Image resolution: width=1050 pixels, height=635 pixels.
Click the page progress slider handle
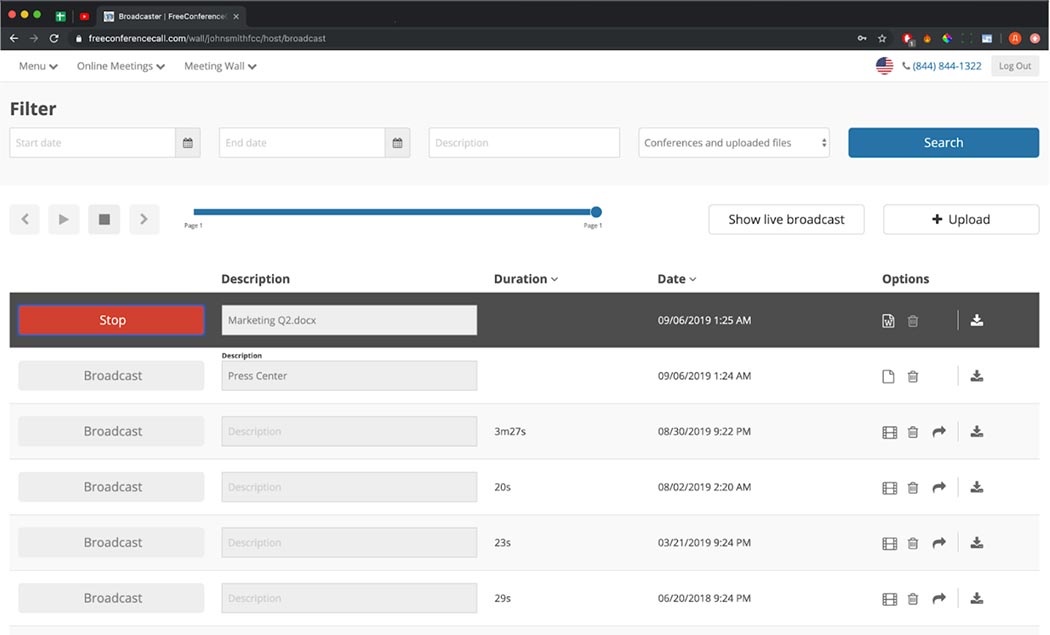pos(596,213)
